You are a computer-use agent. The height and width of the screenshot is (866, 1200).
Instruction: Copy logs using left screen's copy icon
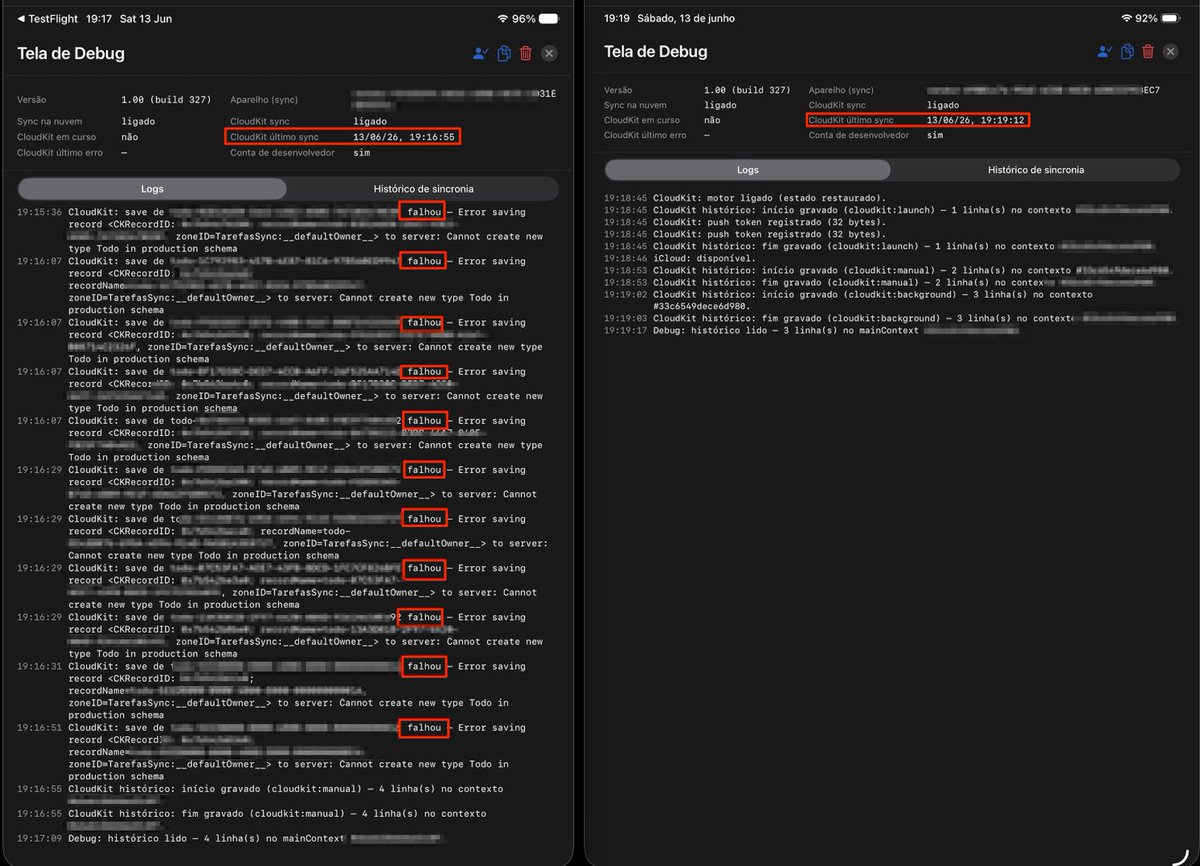(504, 54)
